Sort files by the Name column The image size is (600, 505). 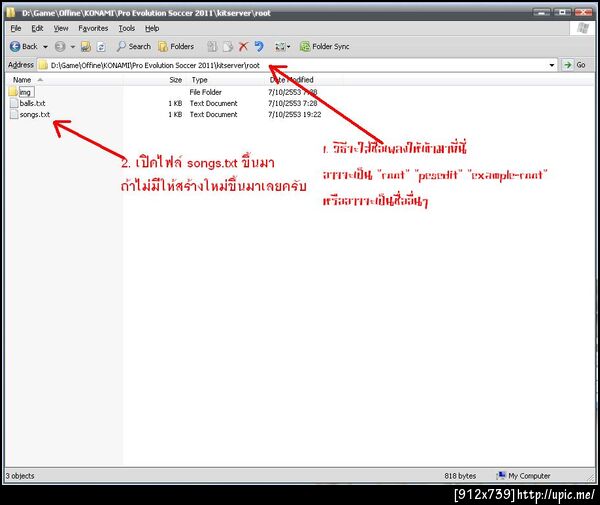pos(22,80)
